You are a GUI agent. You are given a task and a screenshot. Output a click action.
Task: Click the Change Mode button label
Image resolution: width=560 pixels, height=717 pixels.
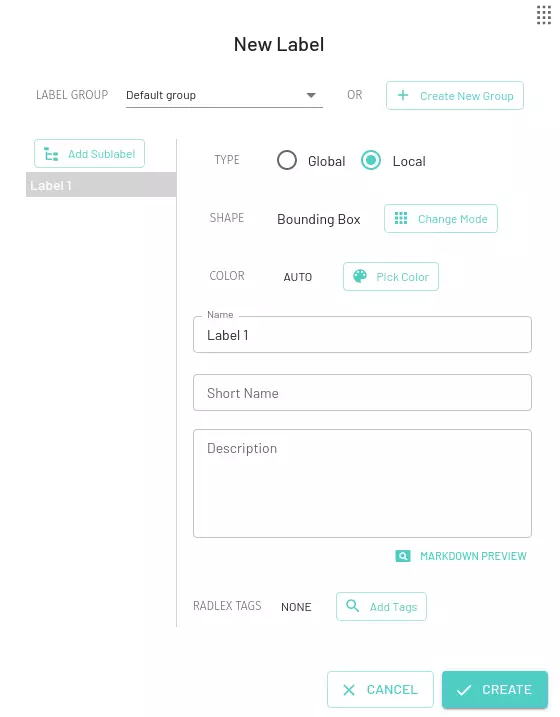453,219
